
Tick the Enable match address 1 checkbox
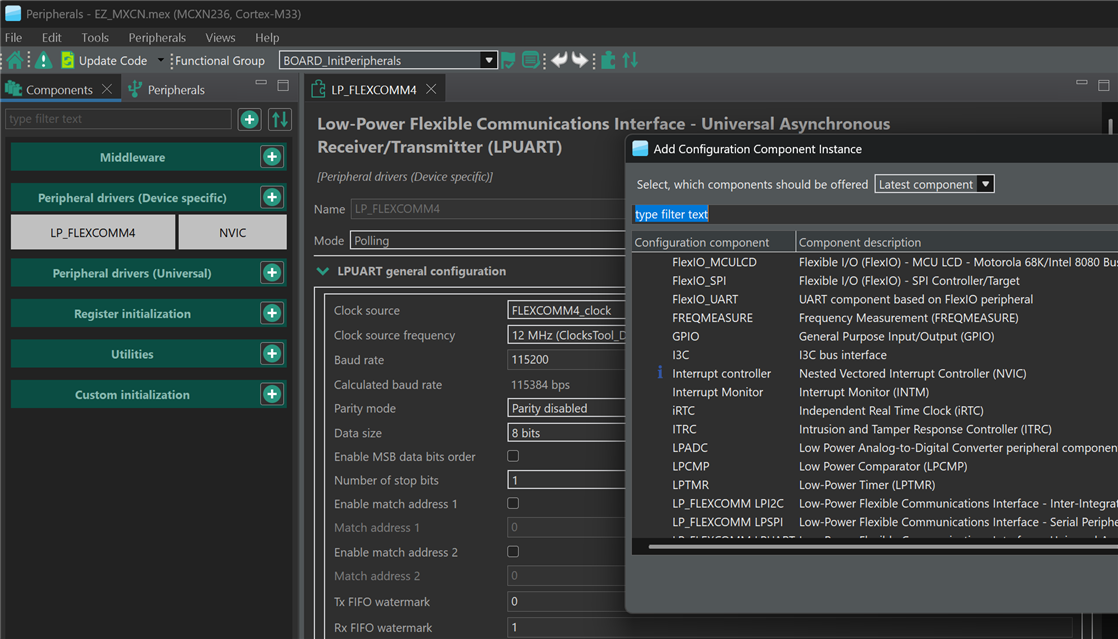coord(513,503)
